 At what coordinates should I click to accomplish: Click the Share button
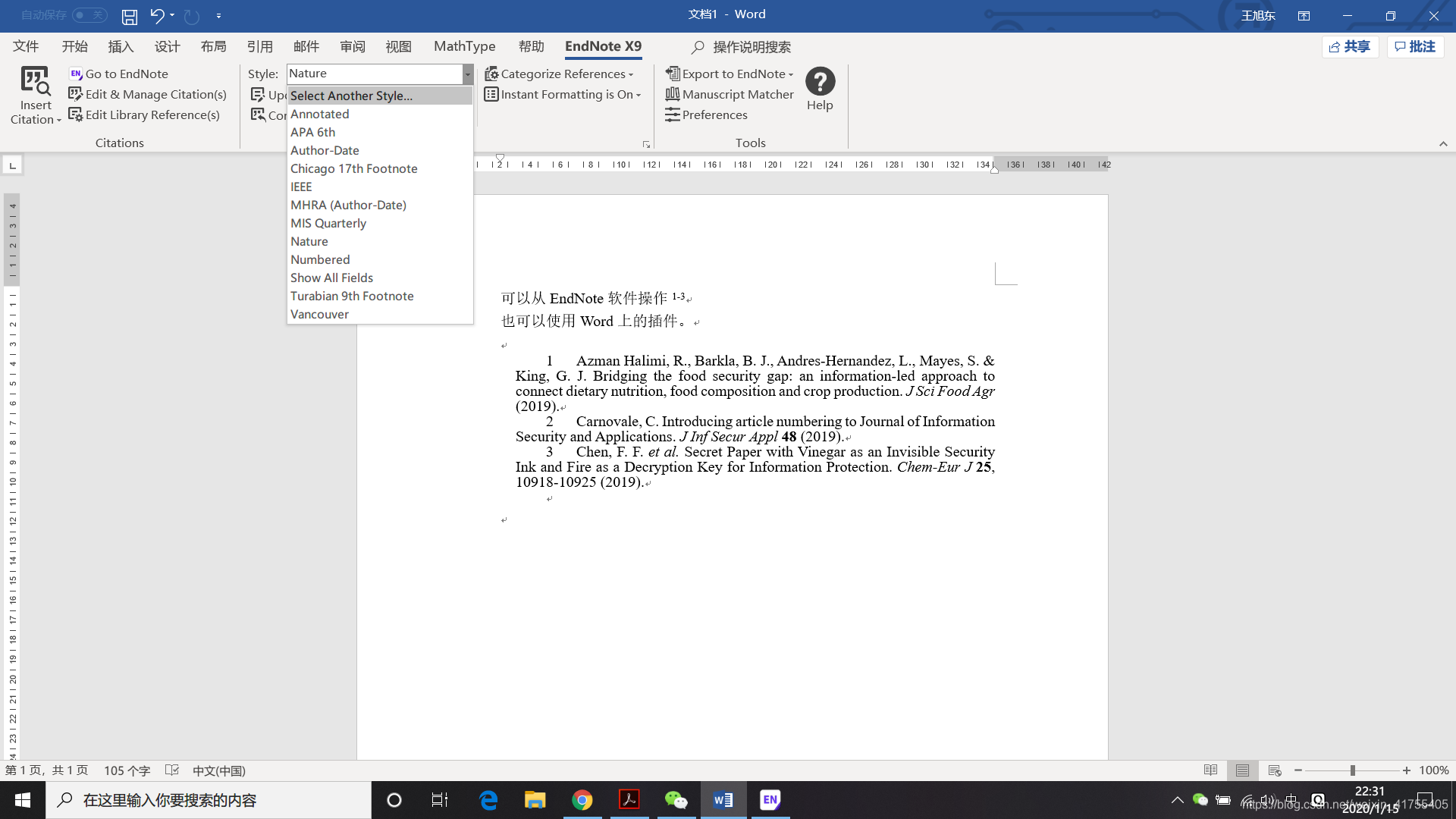tap(1350, 46)
